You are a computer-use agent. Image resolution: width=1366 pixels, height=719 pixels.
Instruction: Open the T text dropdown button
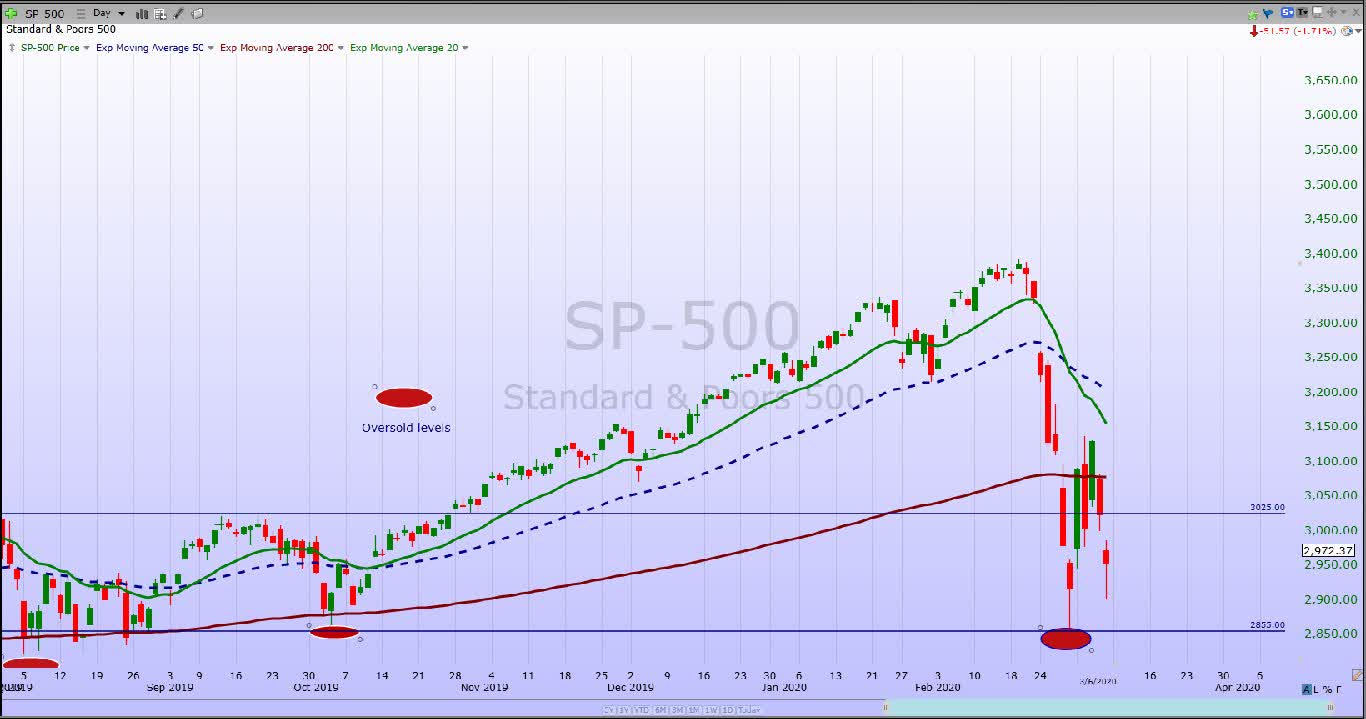click(x=1303, y=12)
